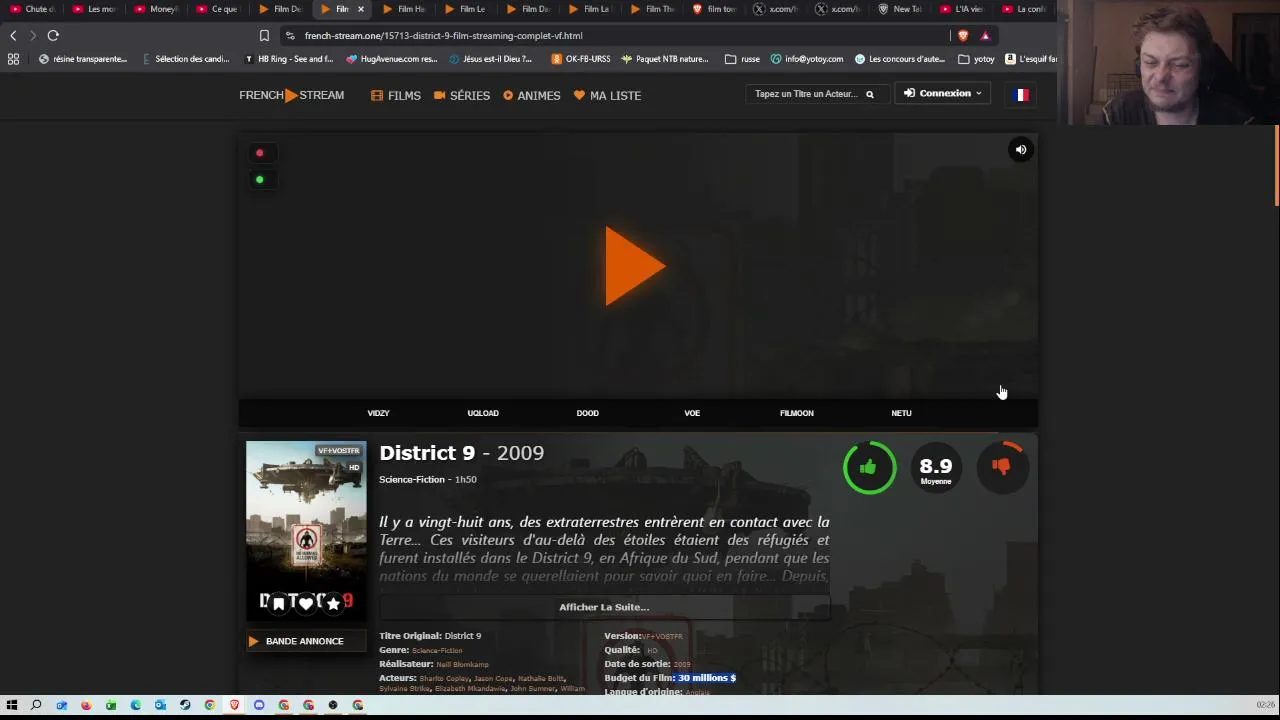The width and height of the screenshot is (1280, 720).
Task: Open 'info@yotoy.com' bookmark
Action: [x=807, y=59]
